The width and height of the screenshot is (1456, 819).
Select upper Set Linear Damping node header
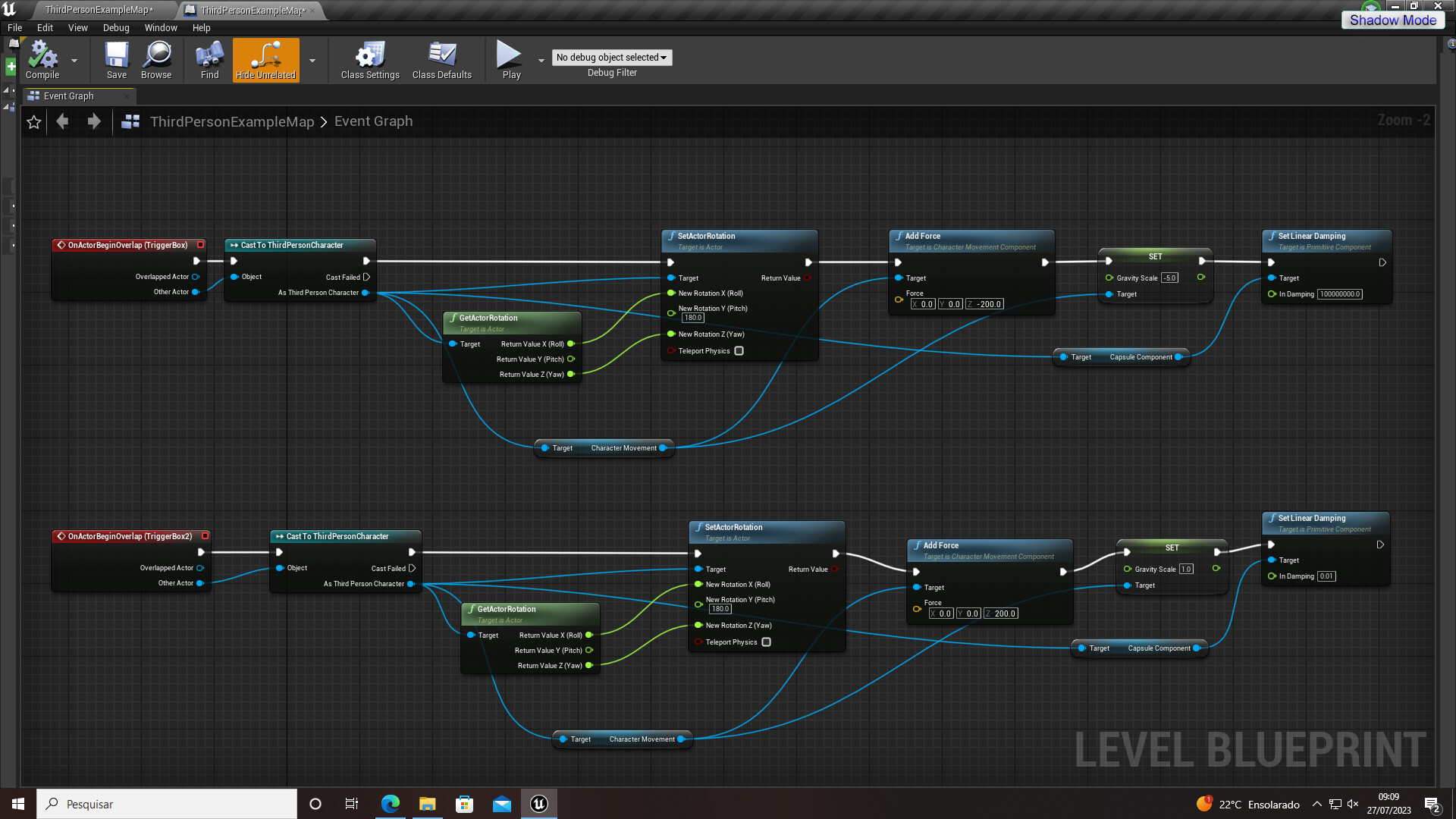click(1327, 240)
